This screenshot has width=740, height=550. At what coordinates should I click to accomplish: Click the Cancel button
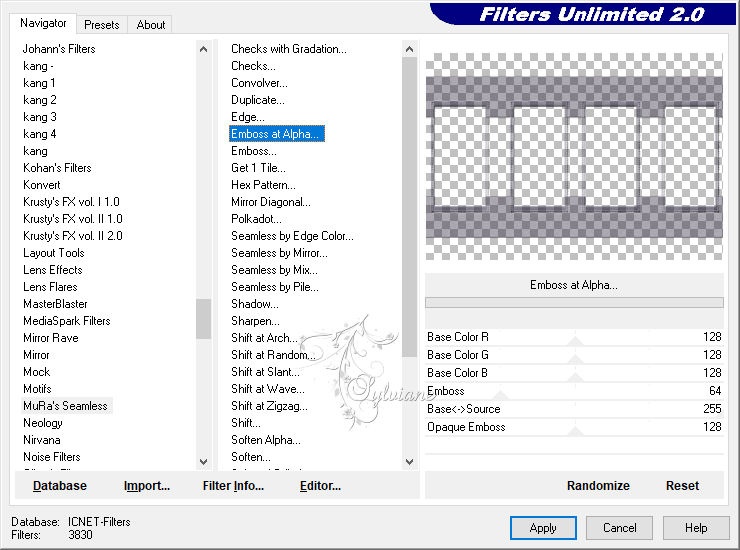pyautogui.click(x=619, y=528)
